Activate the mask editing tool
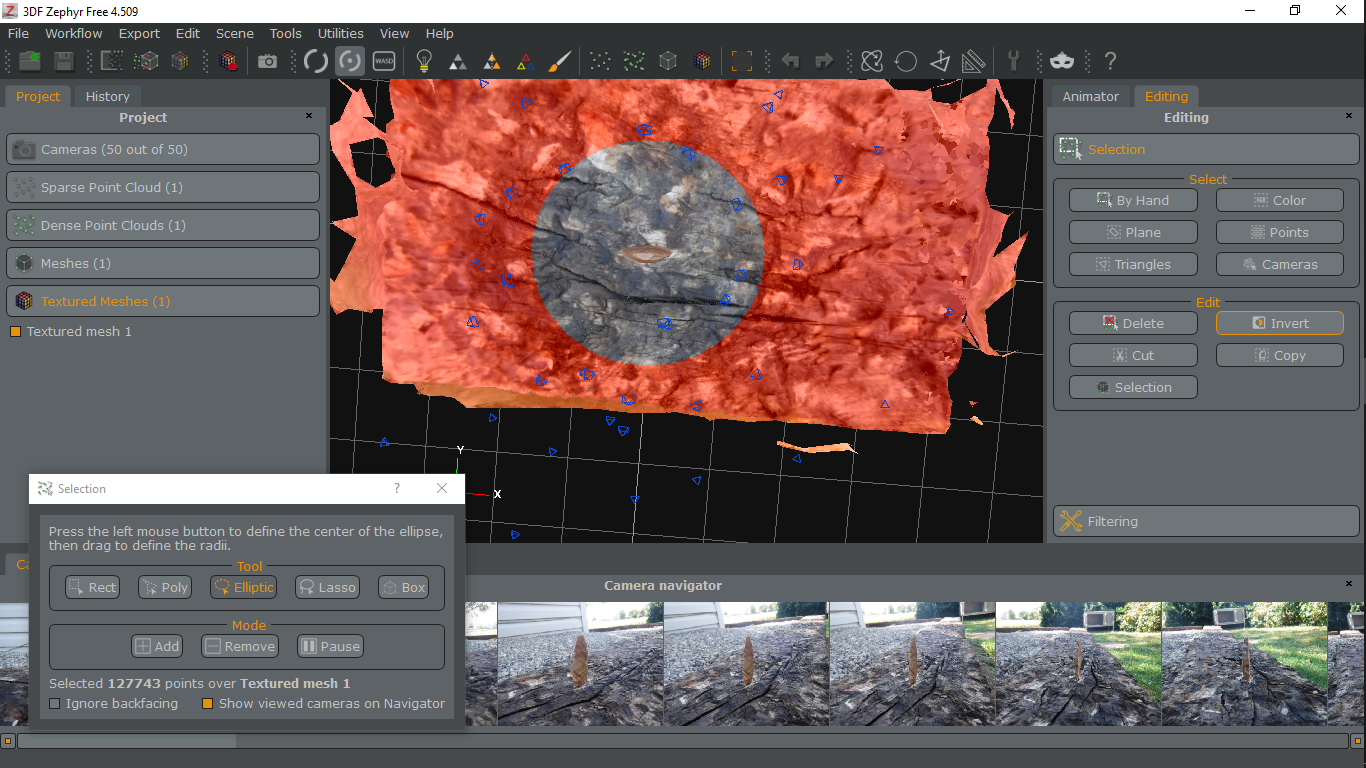 click(x=1061, y=61)
